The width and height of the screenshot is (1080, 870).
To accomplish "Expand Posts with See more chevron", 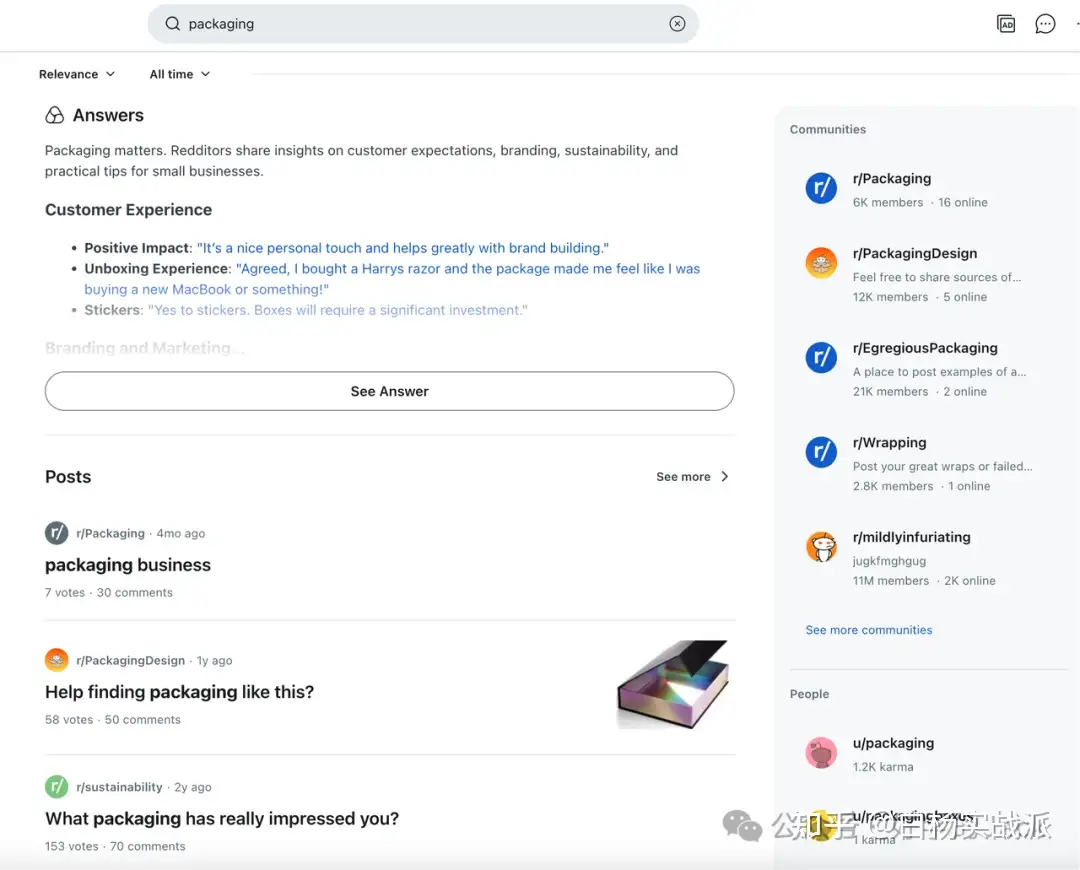I will (x=693, y=477).
